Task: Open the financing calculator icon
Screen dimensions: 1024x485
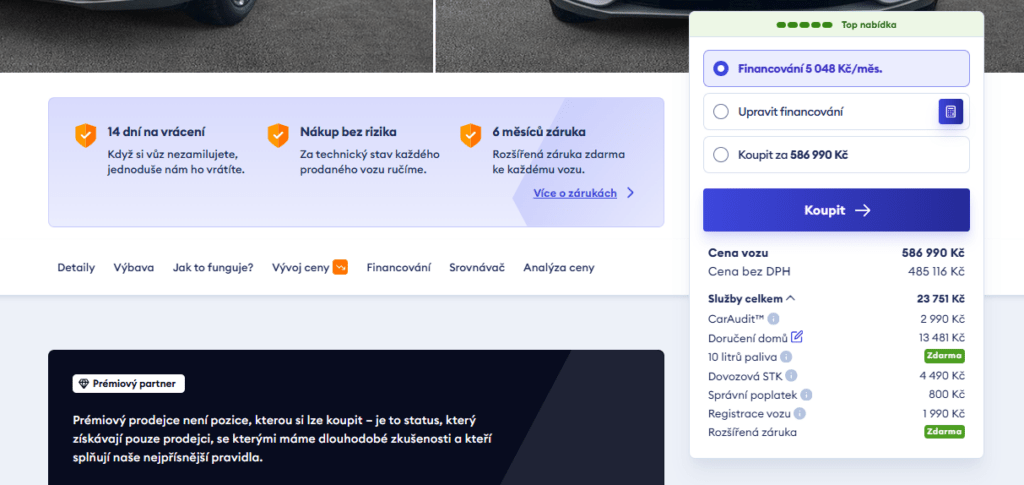Action: pos(950,112)
